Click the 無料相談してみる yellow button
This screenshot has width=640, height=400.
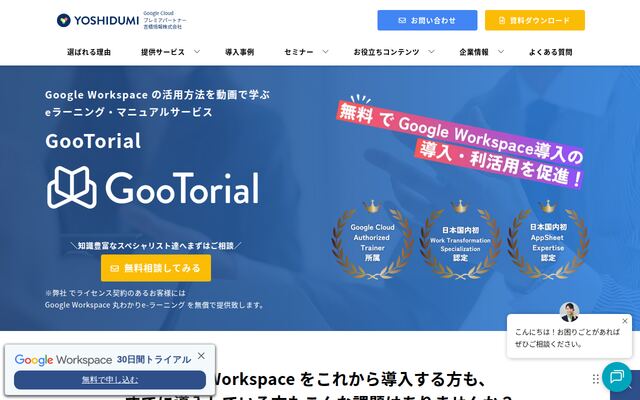[156, 268]
